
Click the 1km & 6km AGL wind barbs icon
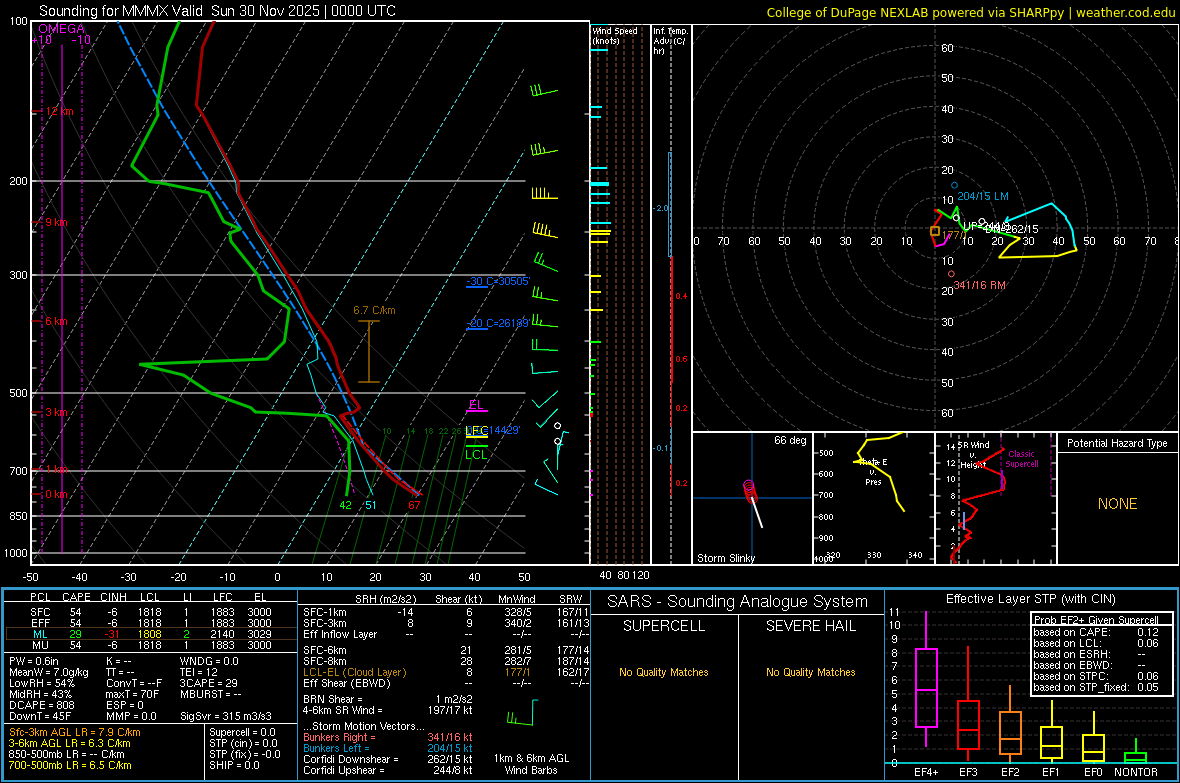point(523,713)
